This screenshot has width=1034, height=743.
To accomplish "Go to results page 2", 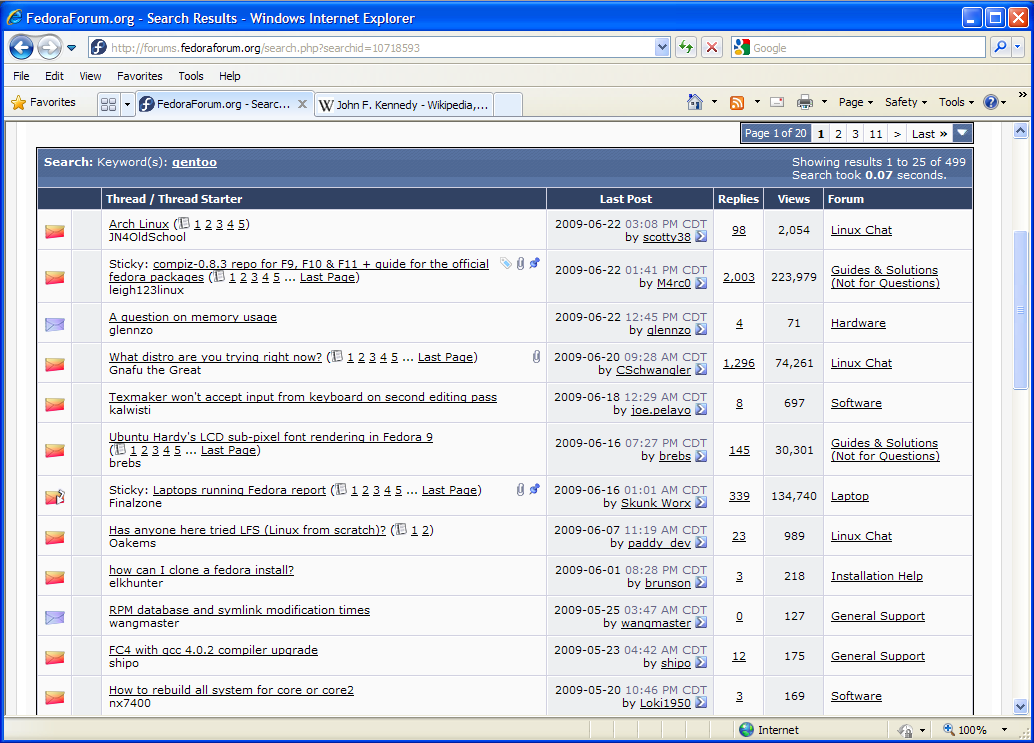I will click(x=838, y=134).
